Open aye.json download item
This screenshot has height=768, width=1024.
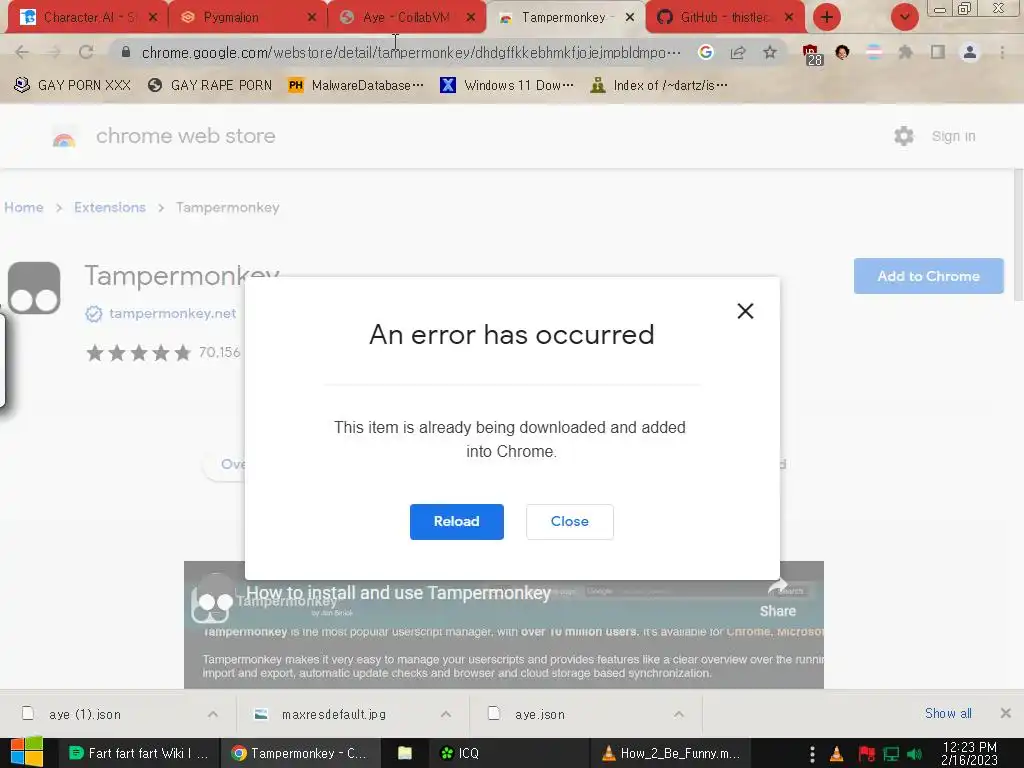[539, 714]
